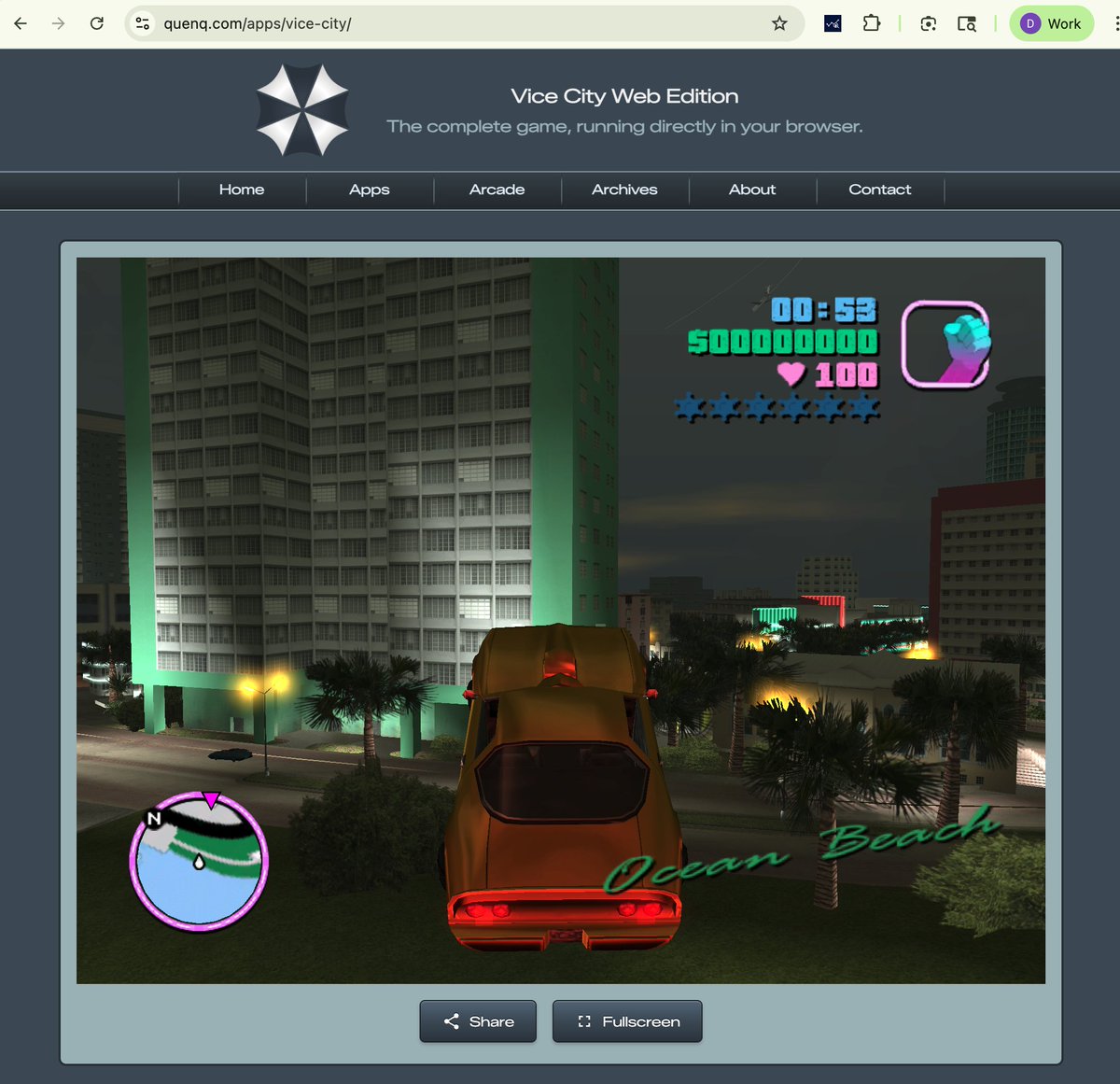The height and width of the screenshot is (1084, 1120).
Task: Open the Arcade navigation item
Action: point(497,190)
